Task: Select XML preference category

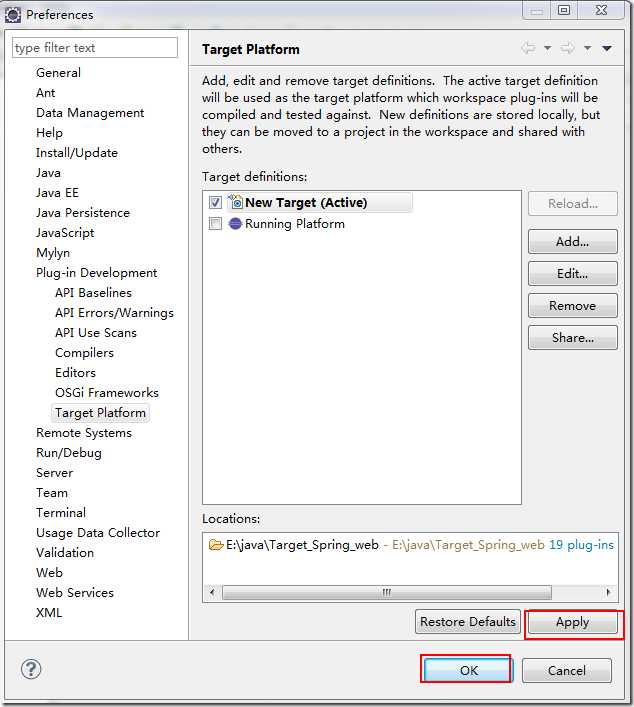Action: click(49, 612)
